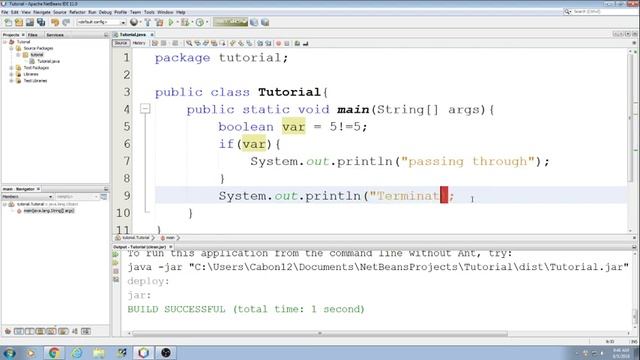640x360 pixels.
Task: Open the Debug menu
Action: [105, 12]
